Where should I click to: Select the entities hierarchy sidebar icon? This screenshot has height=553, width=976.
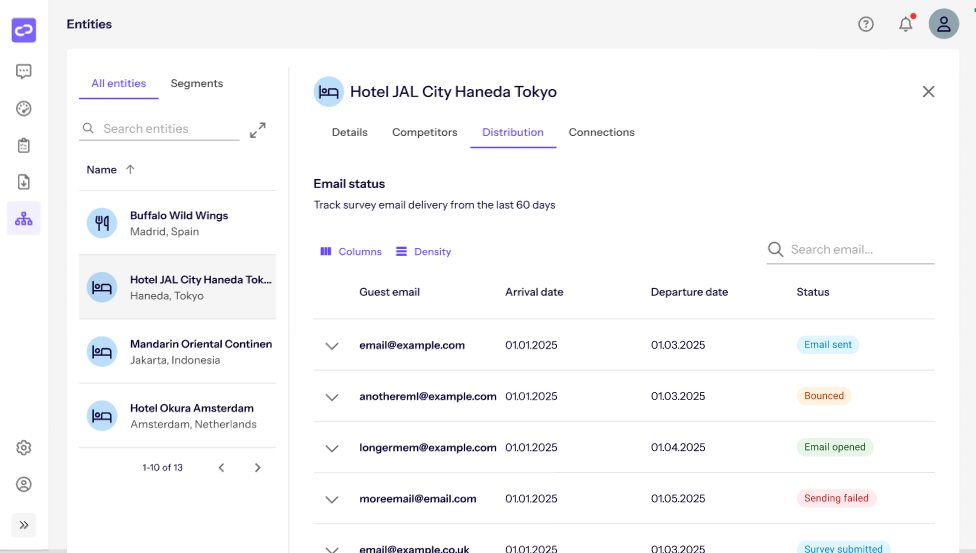click(24, 219)
